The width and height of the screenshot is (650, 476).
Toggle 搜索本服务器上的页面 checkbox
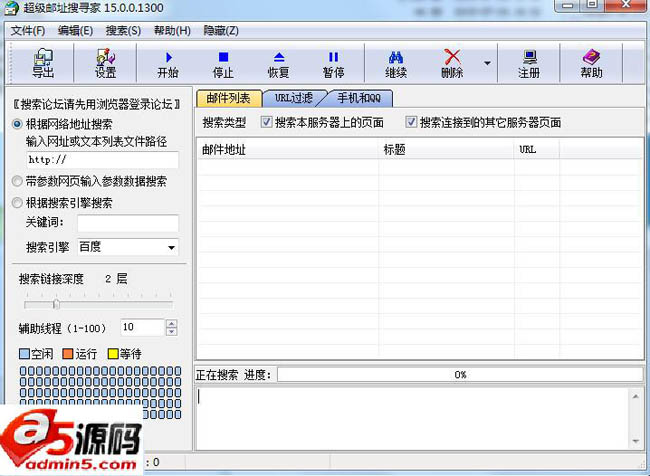tap(267, 122)
